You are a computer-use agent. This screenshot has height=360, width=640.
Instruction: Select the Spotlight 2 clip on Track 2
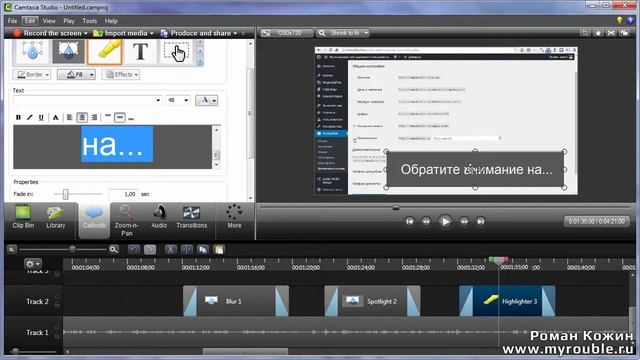point(372,301)
